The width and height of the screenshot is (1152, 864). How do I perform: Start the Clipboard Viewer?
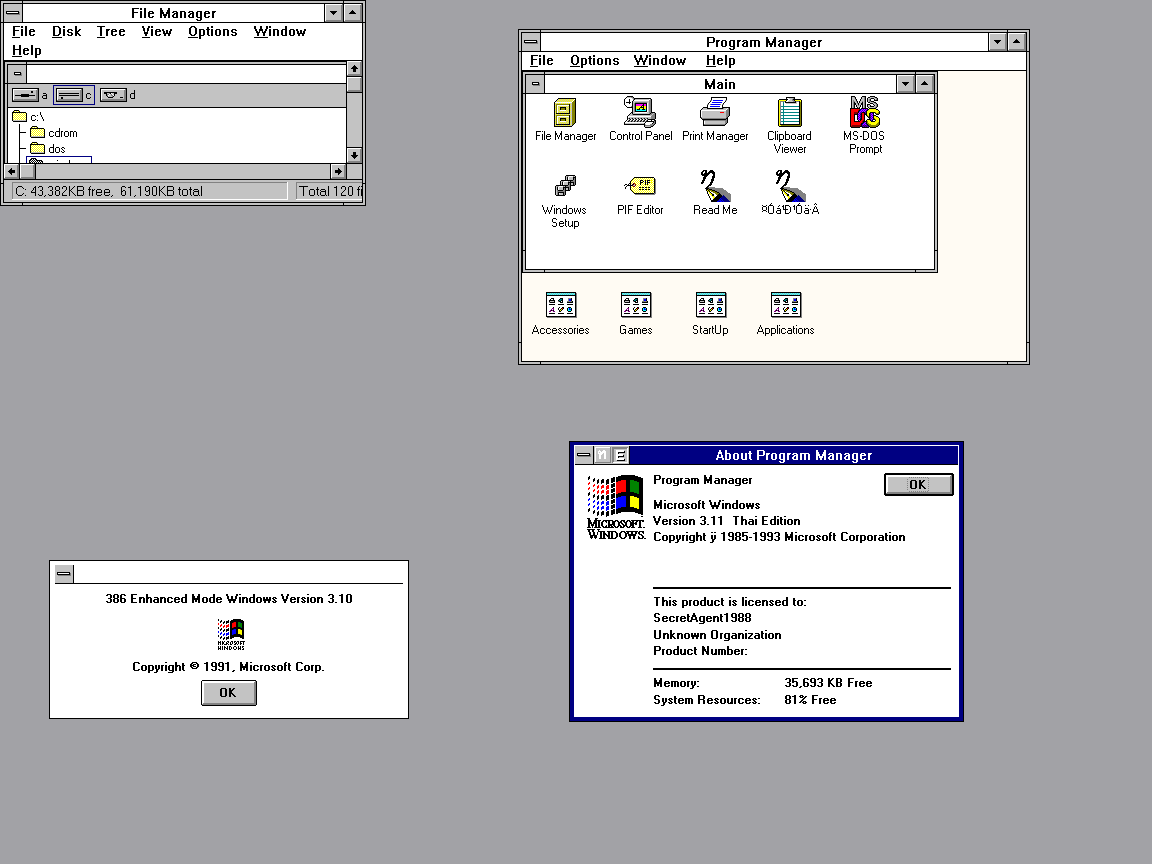[789, 112]
